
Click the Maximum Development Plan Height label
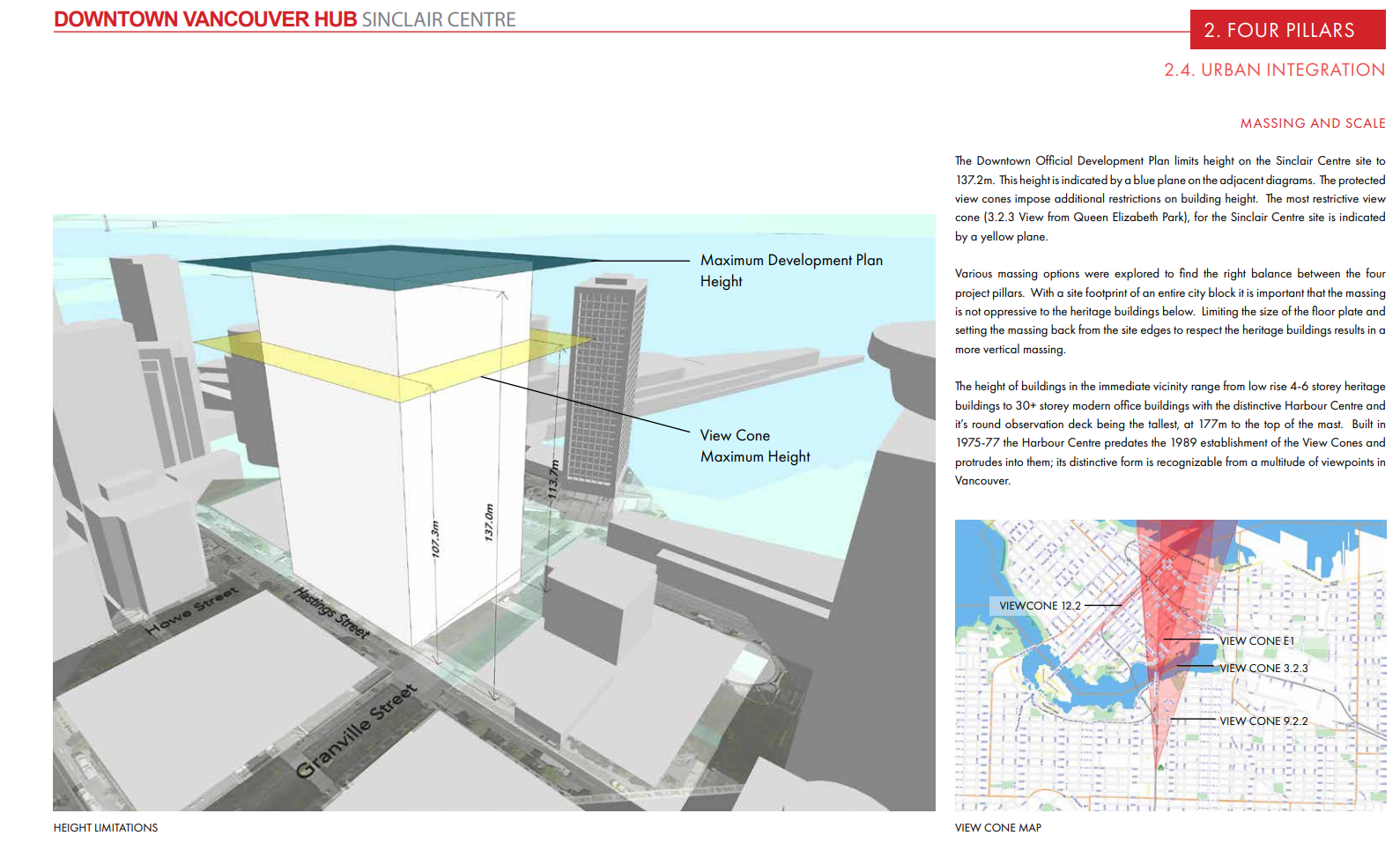[791, 270]
